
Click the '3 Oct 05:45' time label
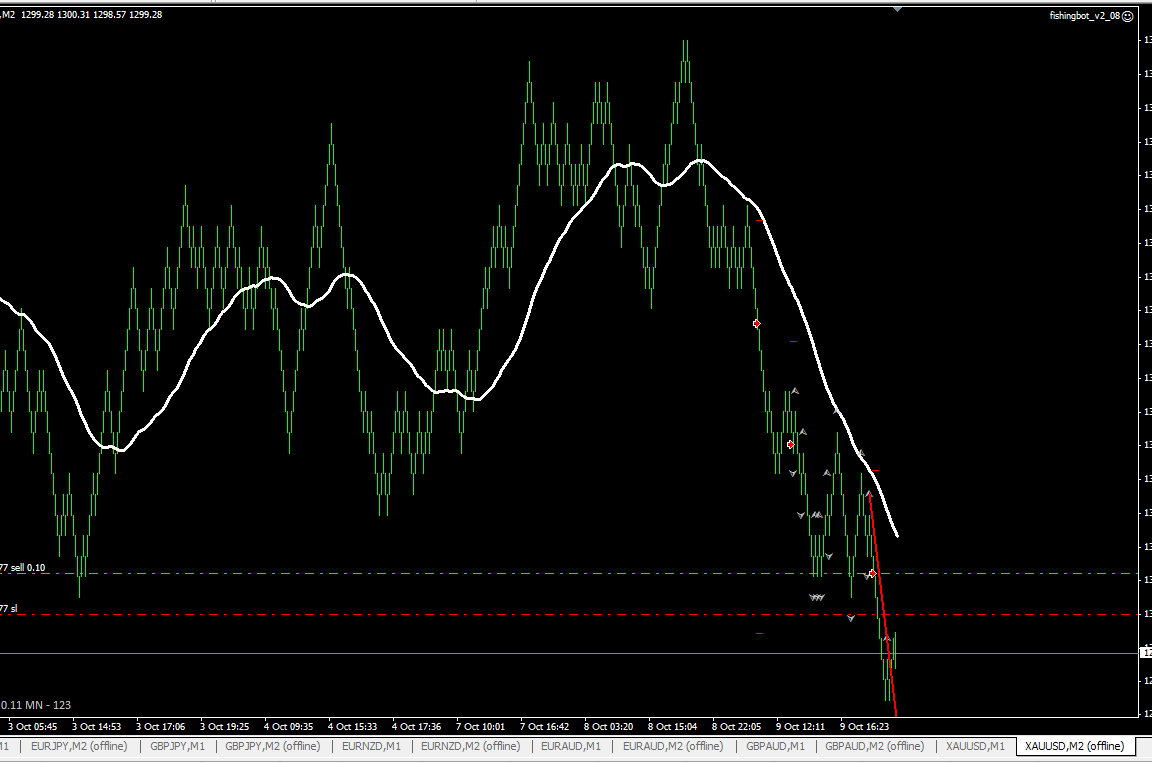[32, 726]
